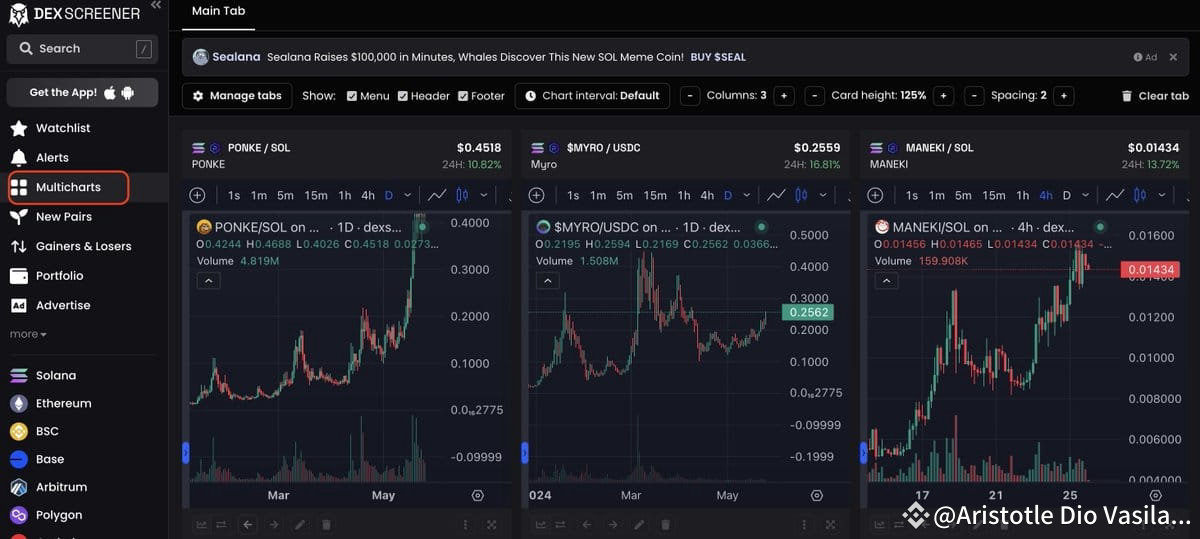Increase the Spacing value
Image resolution: width=1200 pixels, height=539 pixels.
[1064, 96]
